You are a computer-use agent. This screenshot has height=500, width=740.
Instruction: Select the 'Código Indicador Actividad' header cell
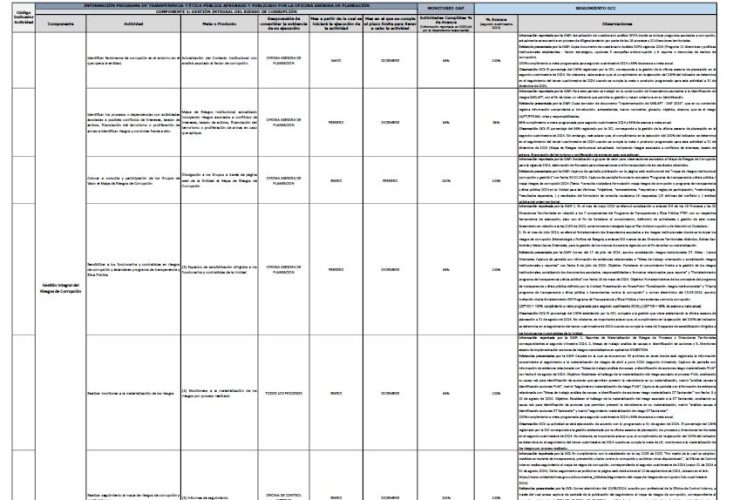click(24, 17)
